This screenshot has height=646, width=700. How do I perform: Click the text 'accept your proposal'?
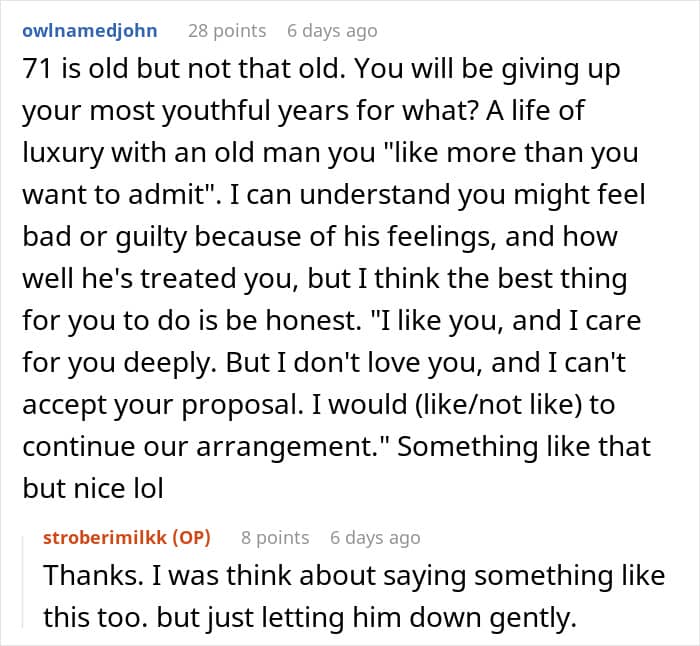tap(163, 404)
